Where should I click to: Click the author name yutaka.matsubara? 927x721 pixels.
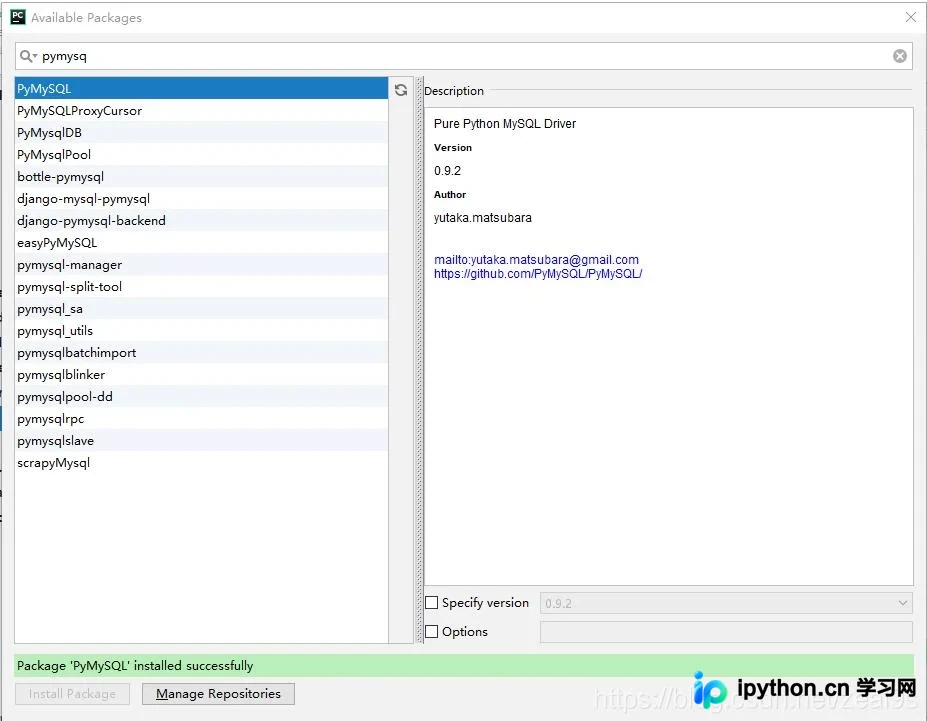click(482, 217)
